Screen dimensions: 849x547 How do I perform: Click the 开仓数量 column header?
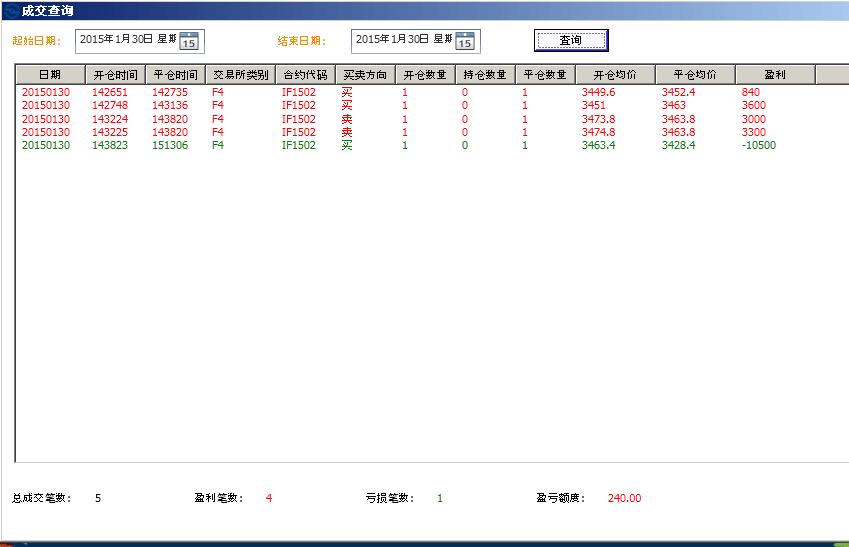point(426,75)
